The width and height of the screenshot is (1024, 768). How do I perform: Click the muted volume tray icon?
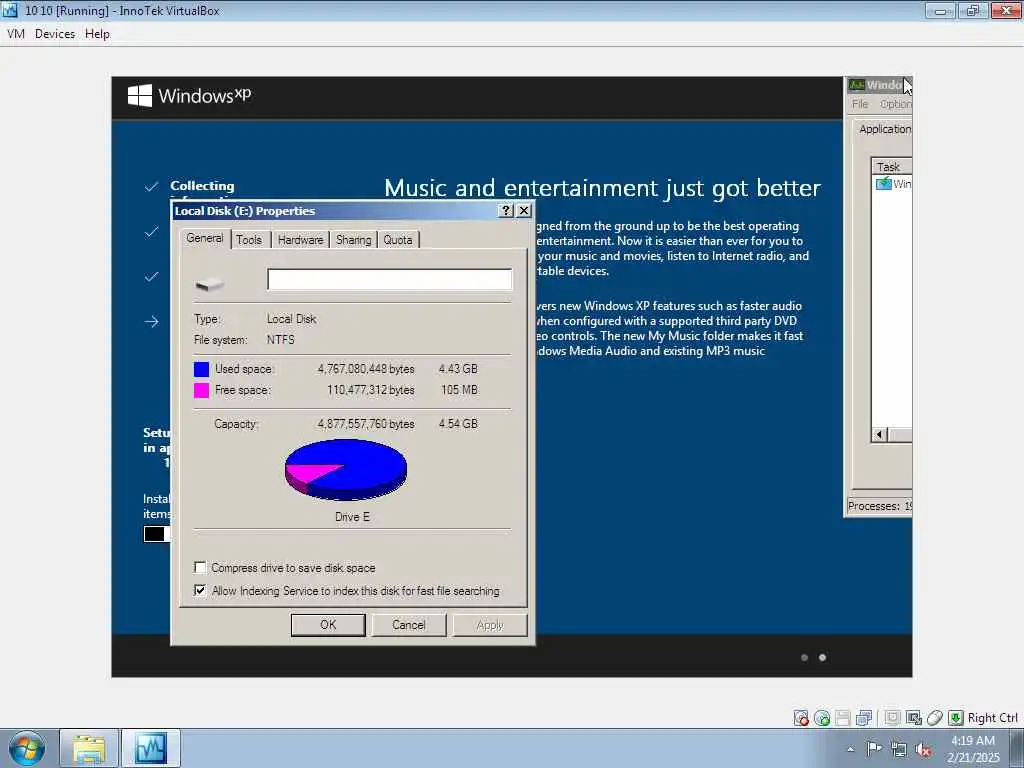923,750
